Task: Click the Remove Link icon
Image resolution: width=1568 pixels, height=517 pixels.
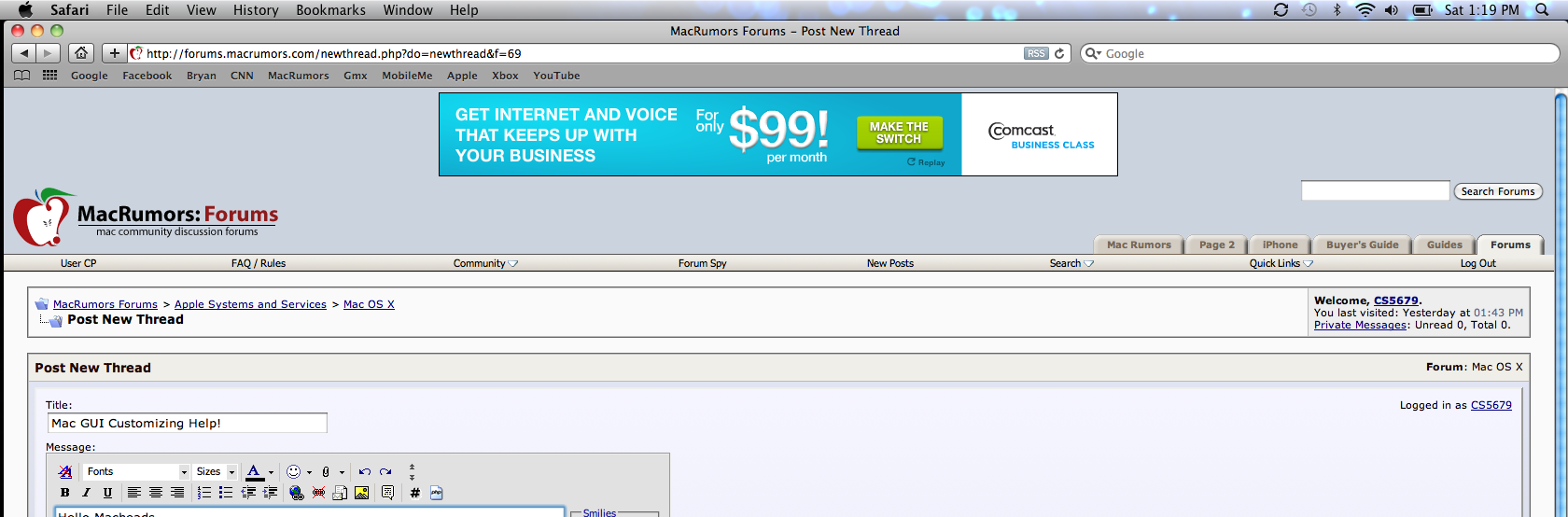Action: click(318, 493)
